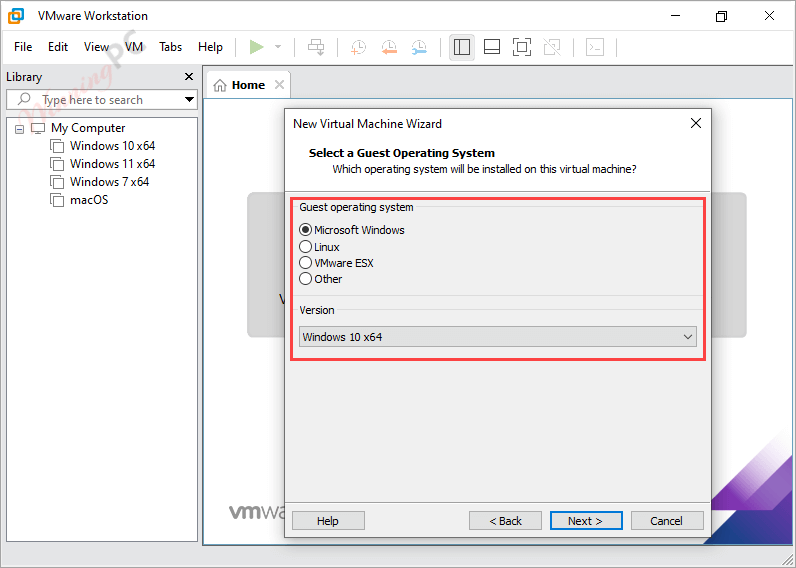Open the View menu
Screen dimensions: 796x568
[x=96, y=47]
